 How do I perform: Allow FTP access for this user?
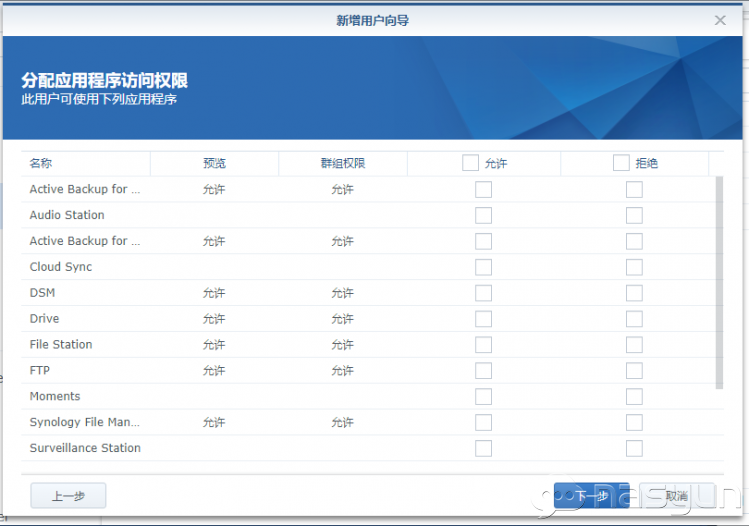pos(483,370)
